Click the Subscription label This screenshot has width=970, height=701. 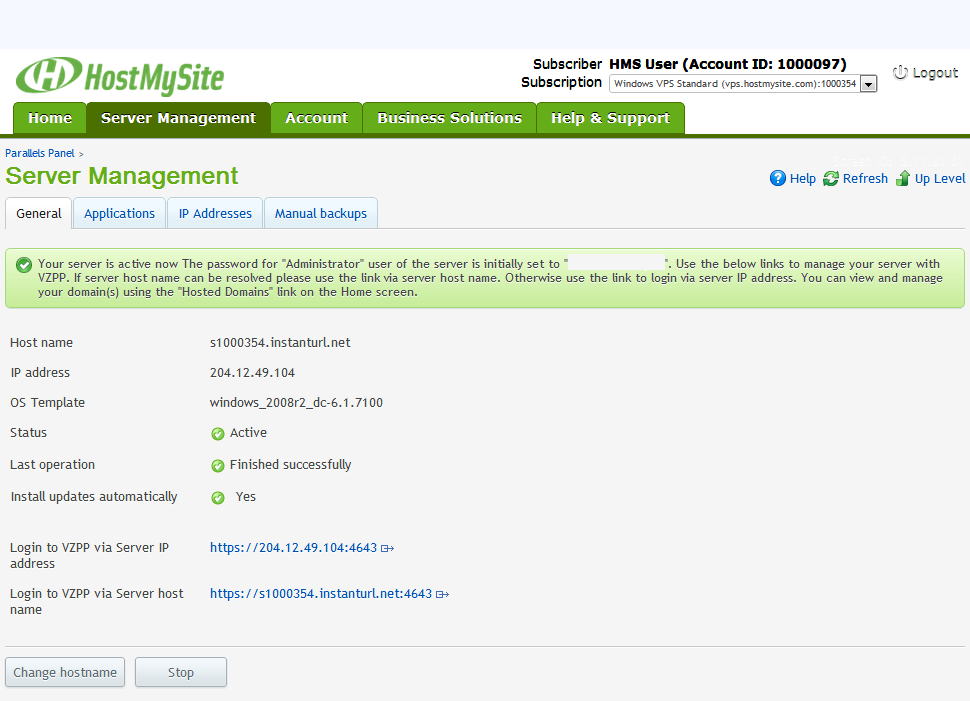pos(561,82)
